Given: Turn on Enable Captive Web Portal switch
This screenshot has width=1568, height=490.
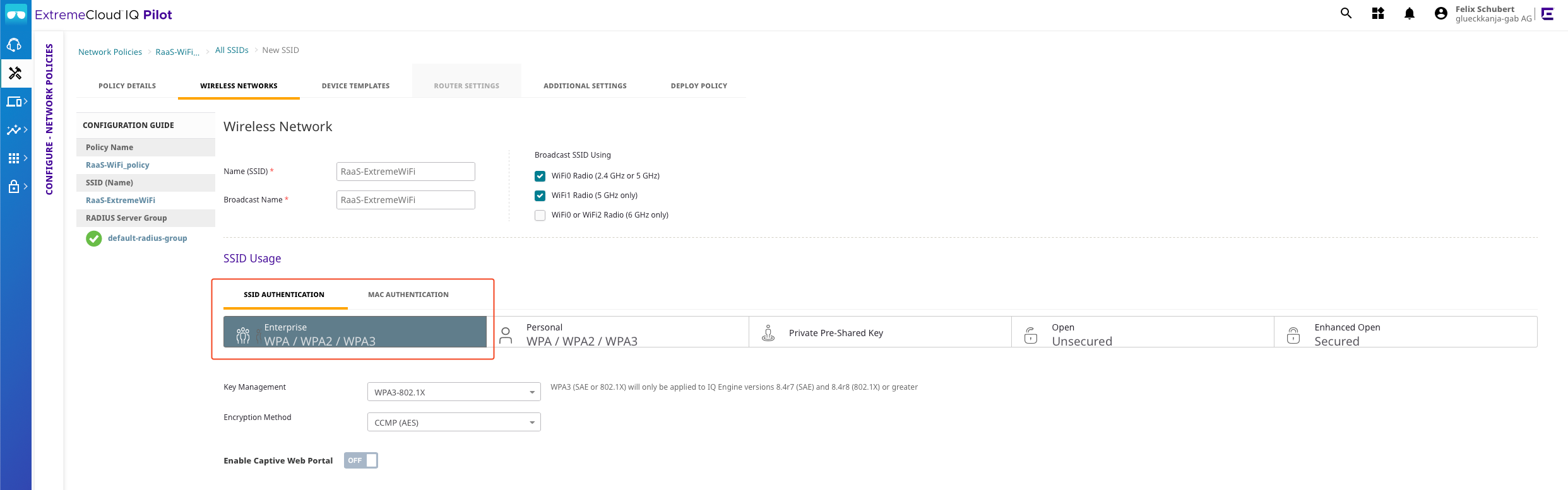Looking at the screenshot, I should 361,460.
